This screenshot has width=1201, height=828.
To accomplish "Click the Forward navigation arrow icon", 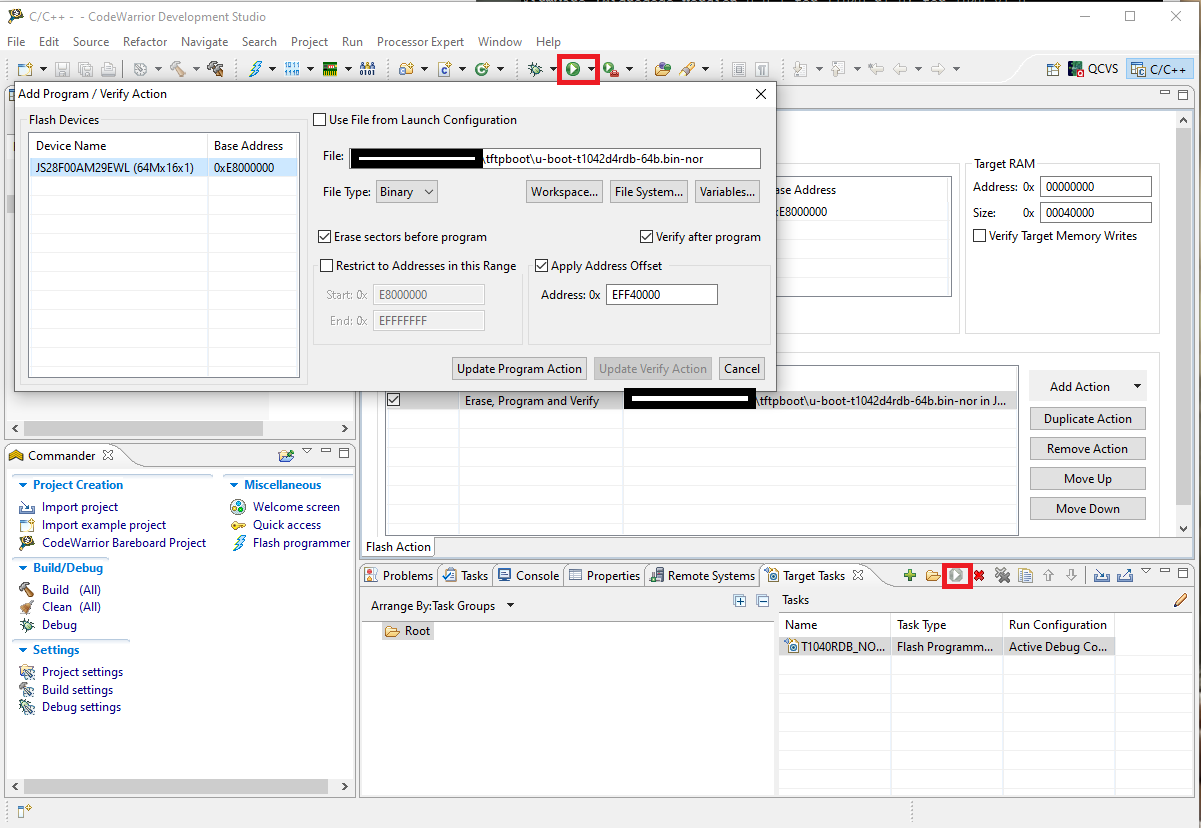I will [x=937, y=69].
